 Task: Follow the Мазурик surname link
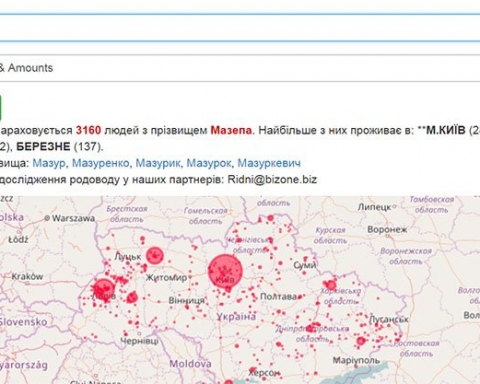point(158,163)
